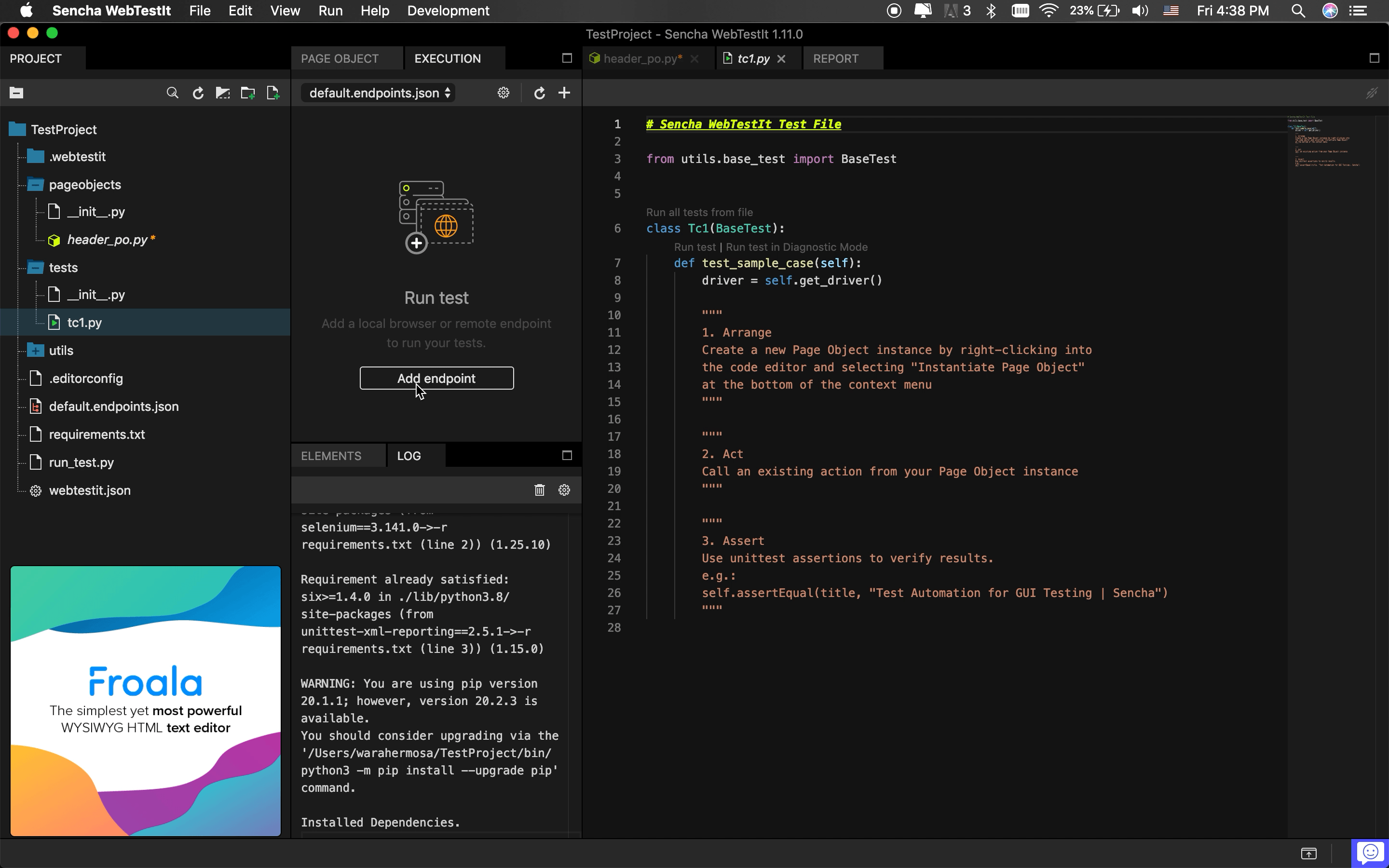Click Run test in Diagnostic Mode
The width and height of the screenshot is (1389, 868).
pyautogui.click(x=797, y=247)
